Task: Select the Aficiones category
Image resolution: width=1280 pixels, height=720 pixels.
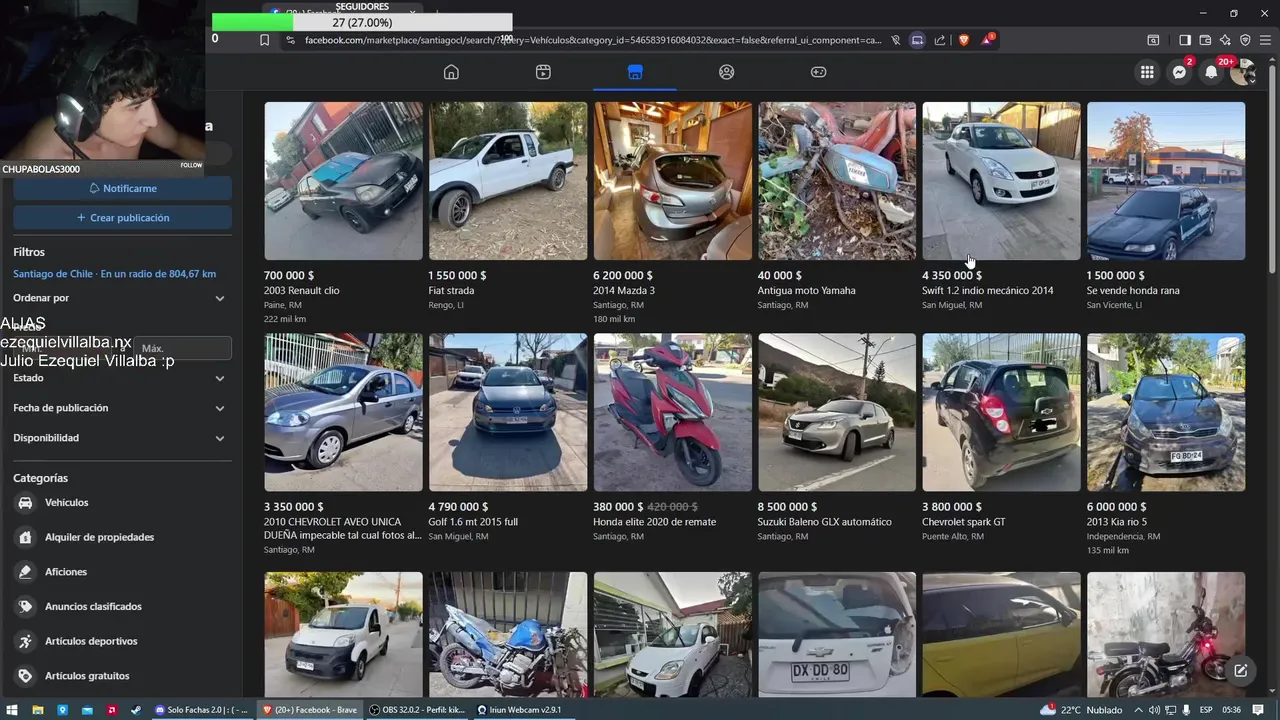Action: click(120, 572)
